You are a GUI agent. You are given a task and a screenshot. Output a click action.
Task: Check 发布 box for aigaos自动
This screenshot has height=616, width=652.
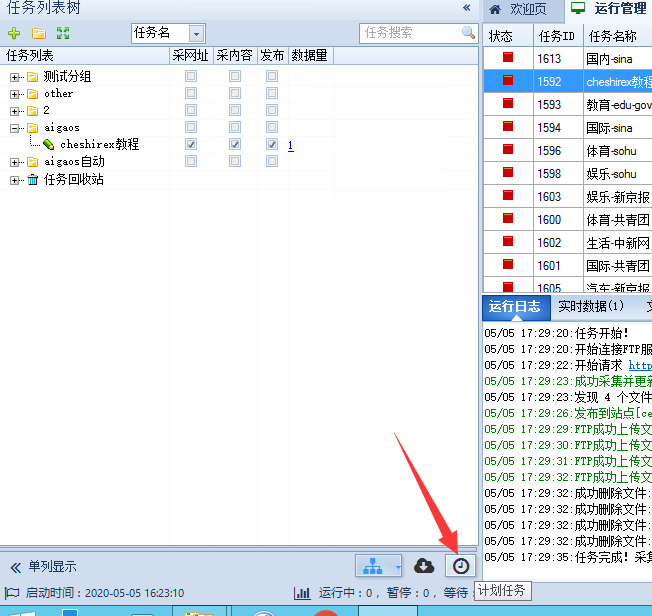coord(272,161)
